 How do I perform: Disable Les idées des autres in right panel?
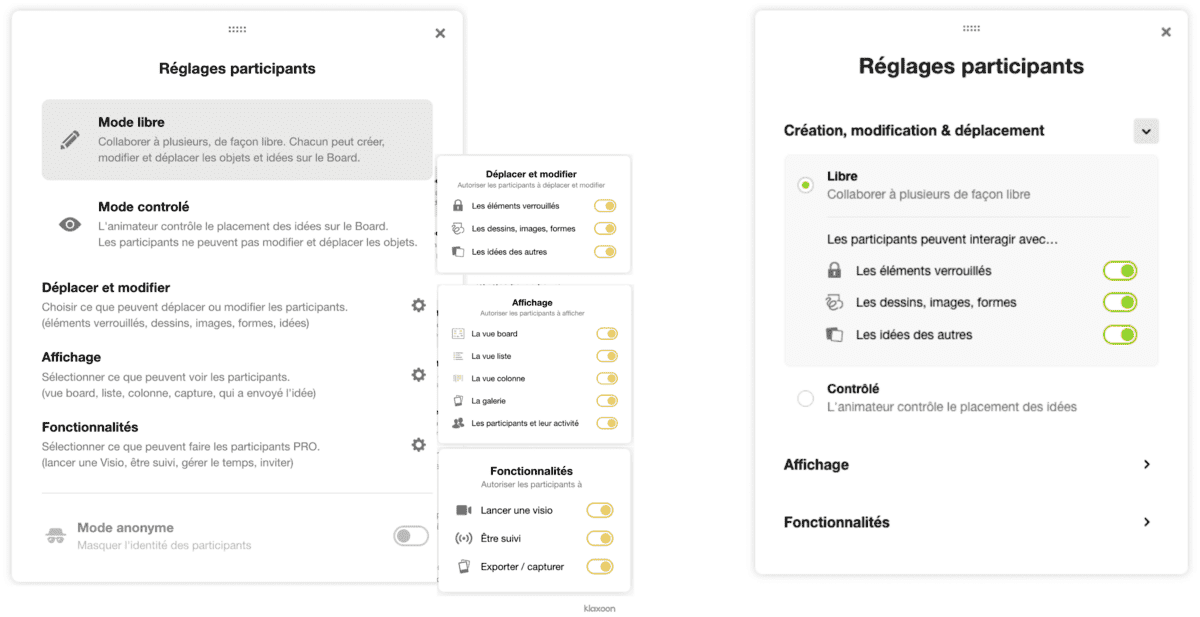click(1120, 335)
